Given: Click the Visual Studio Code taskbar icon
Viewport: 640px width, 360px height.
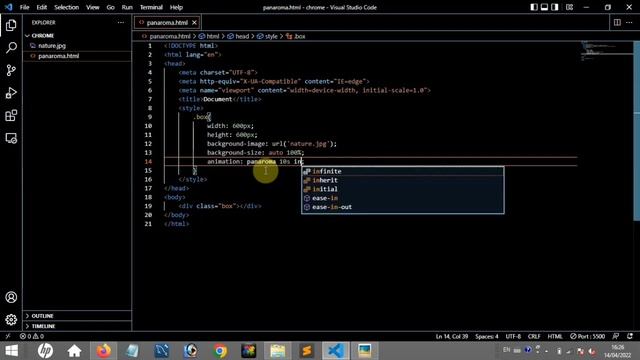Looking at the screenshot, I should point(336,351).
